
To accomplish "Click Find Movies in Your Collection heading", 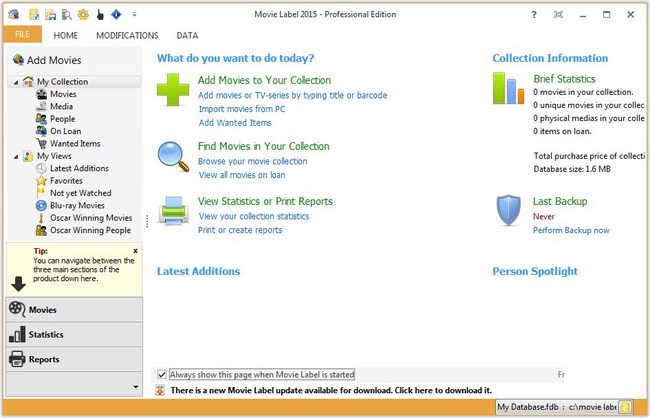I will [x=264, y=146].
